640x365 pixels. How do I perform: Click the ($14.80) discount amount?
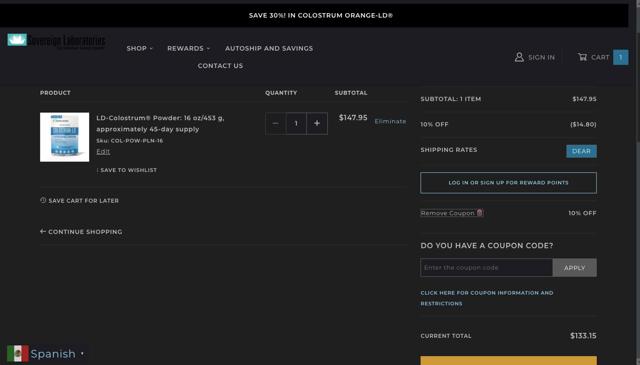pyautogui.click(x=583, y=125)
